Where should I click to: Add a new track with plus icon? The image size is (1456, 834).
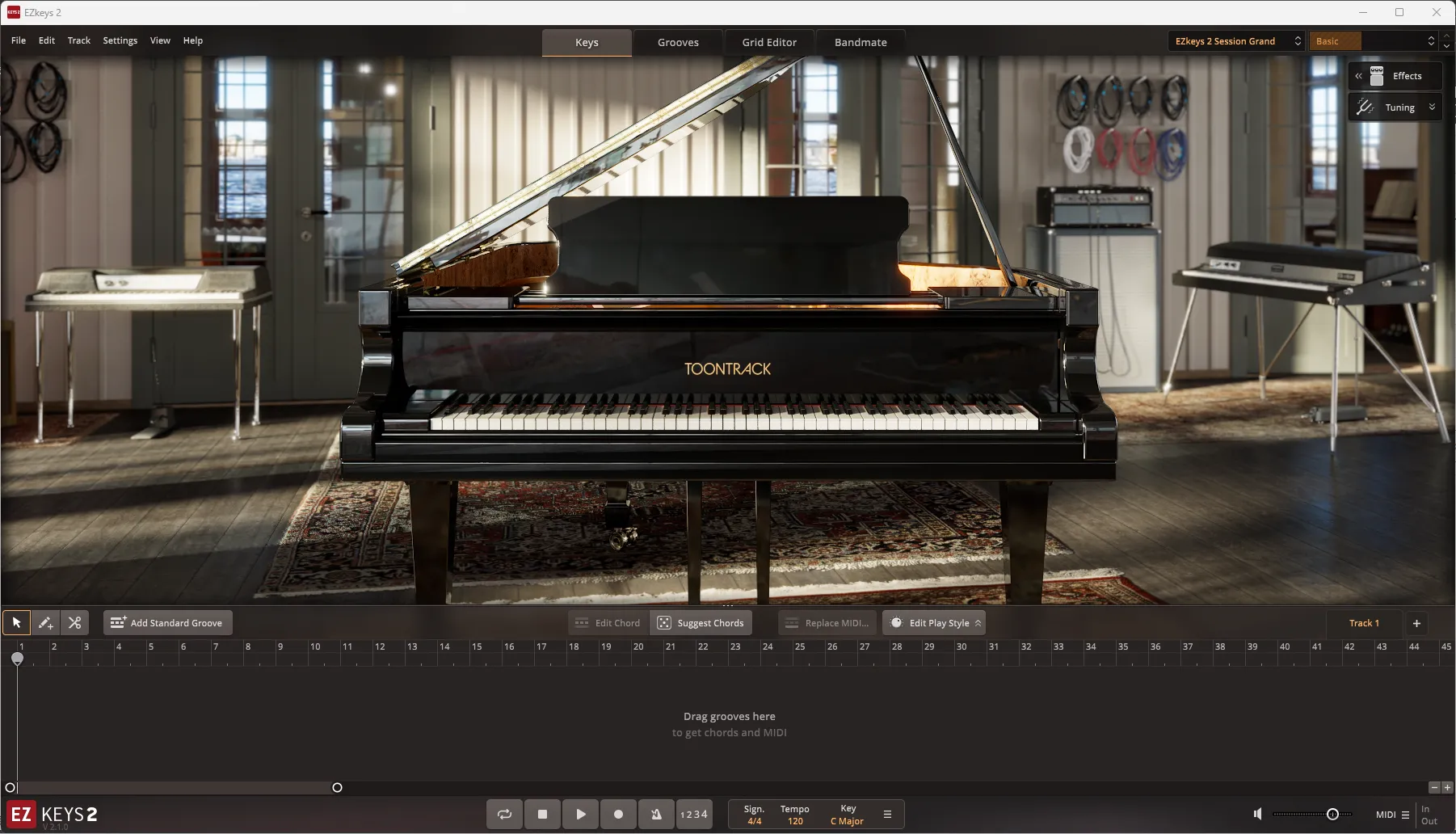1416,623
